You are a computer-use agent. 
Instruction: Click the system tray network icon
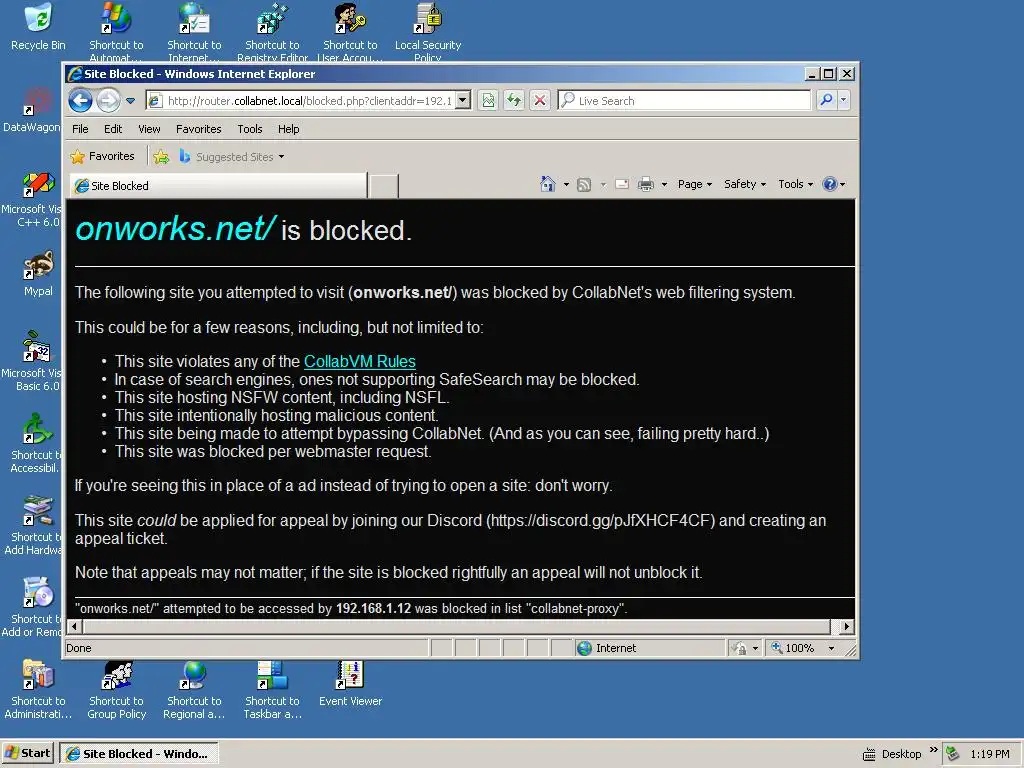(x=953, y=754)
